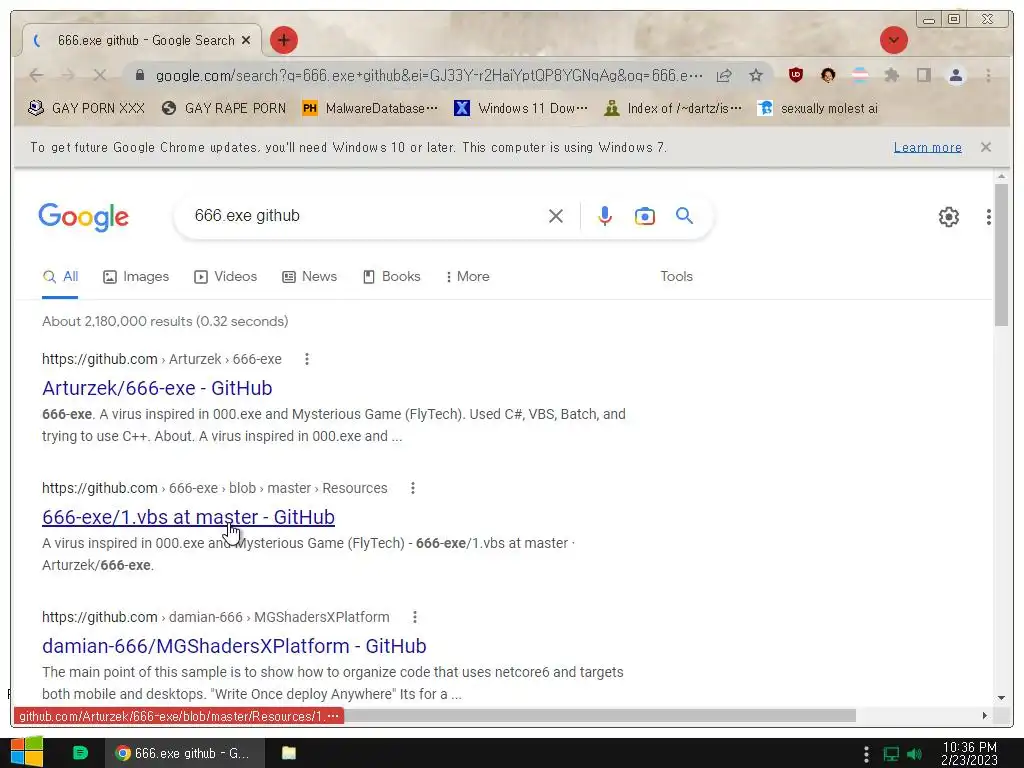Open options for 1.vbs Resources result
This screenshot has height=768, width=1024.
(413, 488)
